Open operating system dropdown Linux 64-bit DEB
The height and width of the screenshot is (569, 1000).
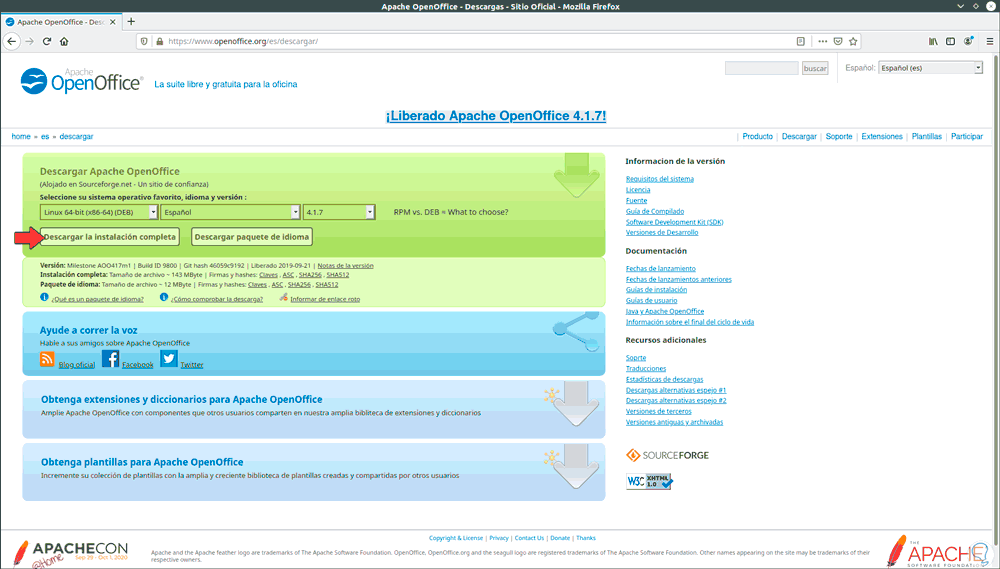[98, 212]
